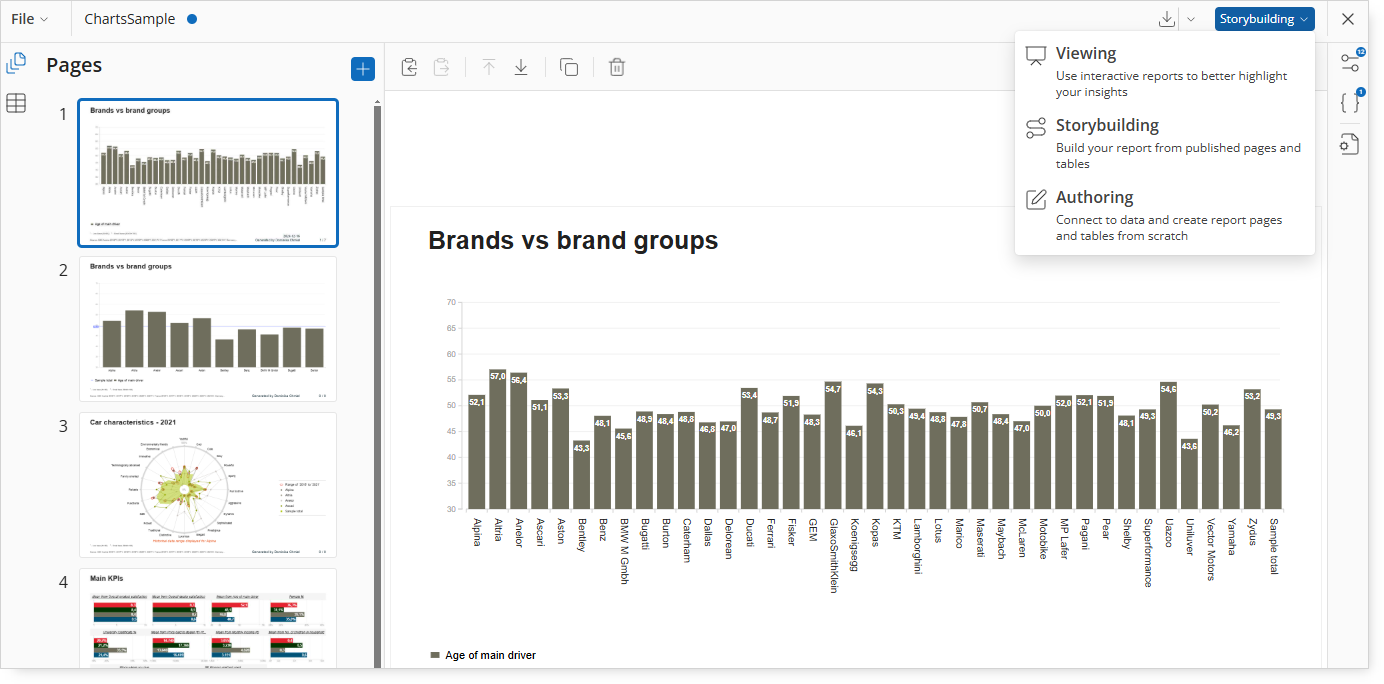Click the ChartsSample report title
This screenshot has height=684, width=1384.
[130, 19]
